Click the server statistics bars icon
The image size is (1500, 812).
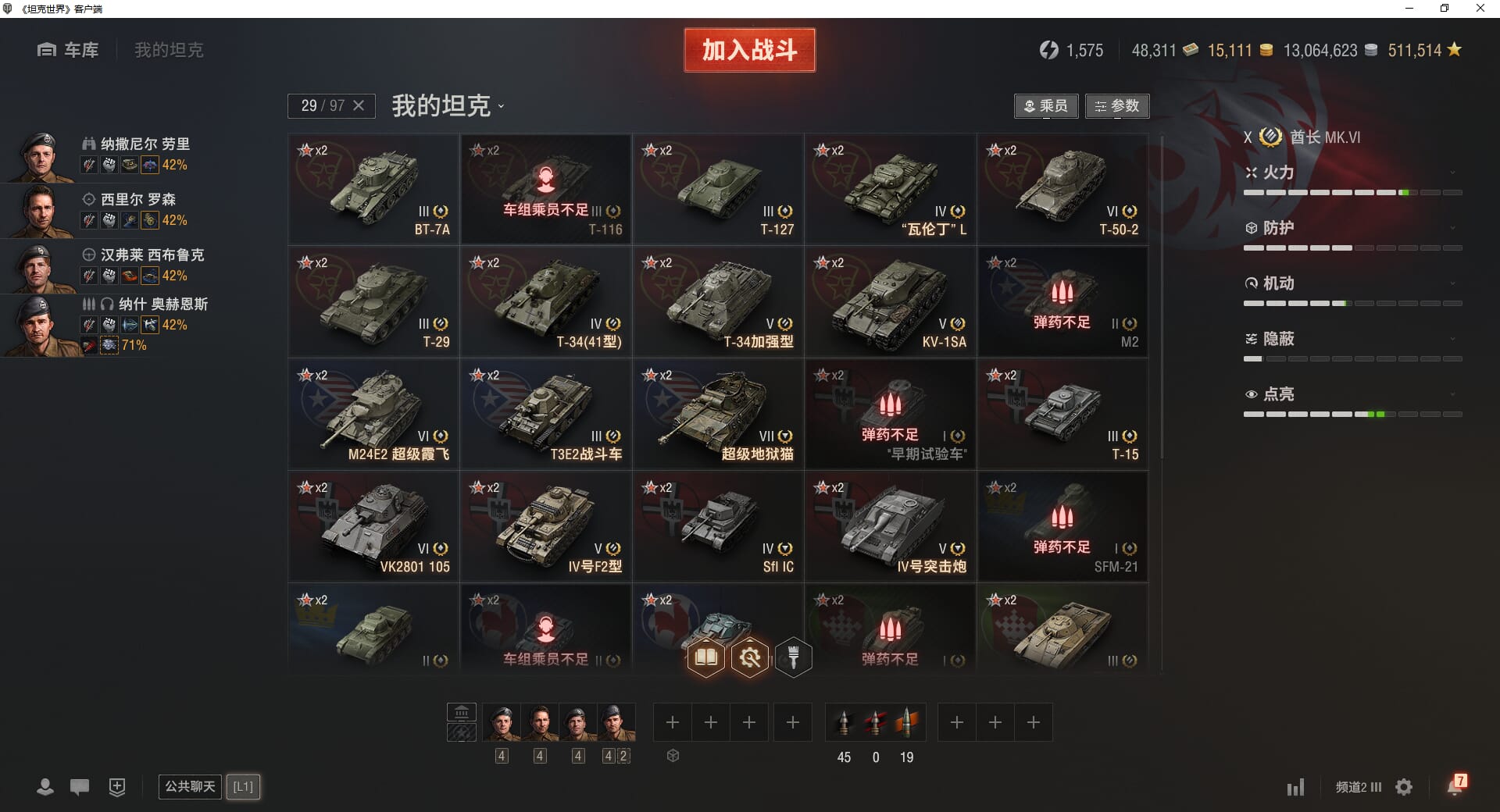[1295, 787]
